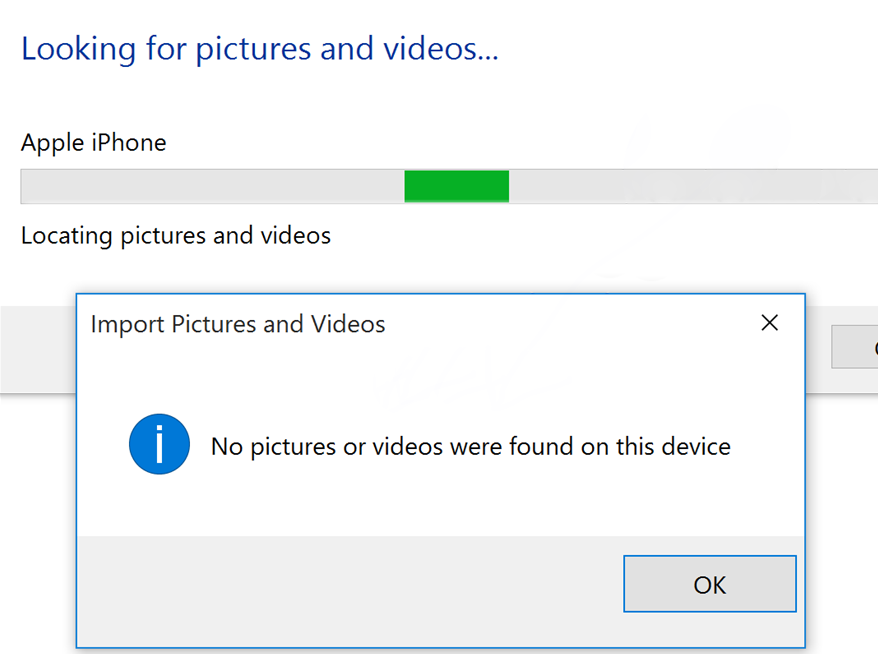Click the "Locating pictures and videos" status text

[x=175, y=236]
